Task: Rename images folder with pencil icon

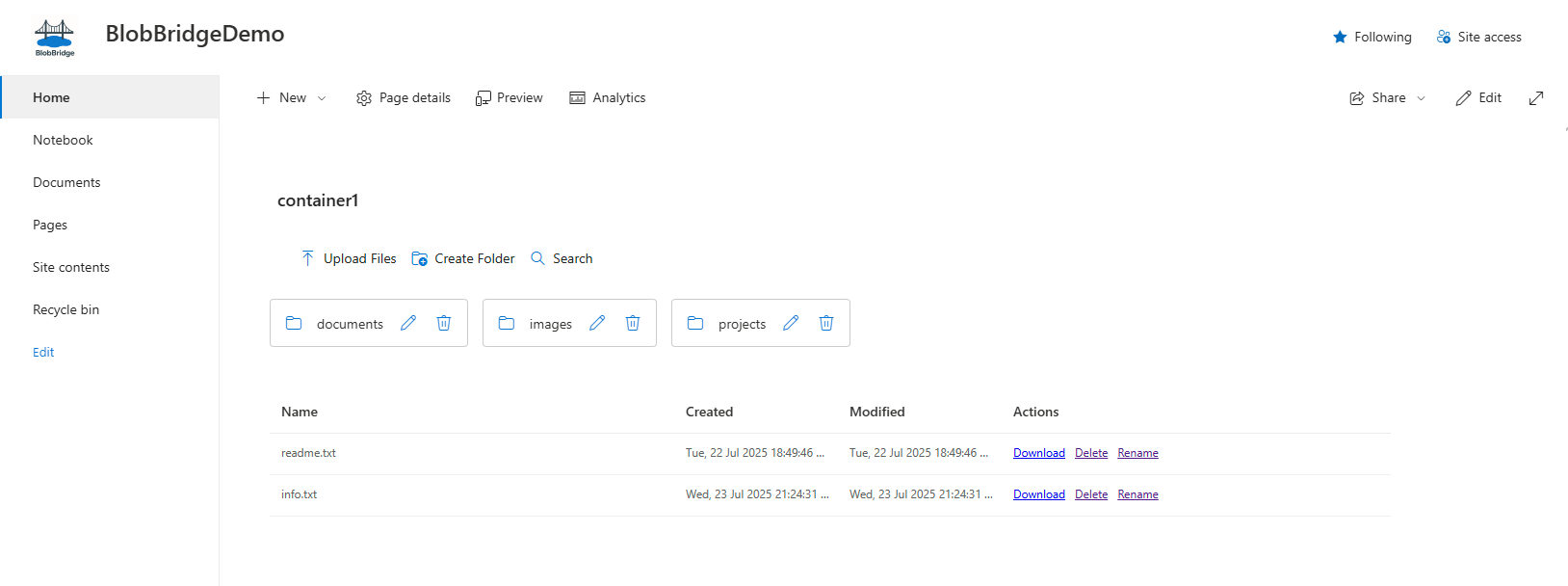Action: point(597,323)
